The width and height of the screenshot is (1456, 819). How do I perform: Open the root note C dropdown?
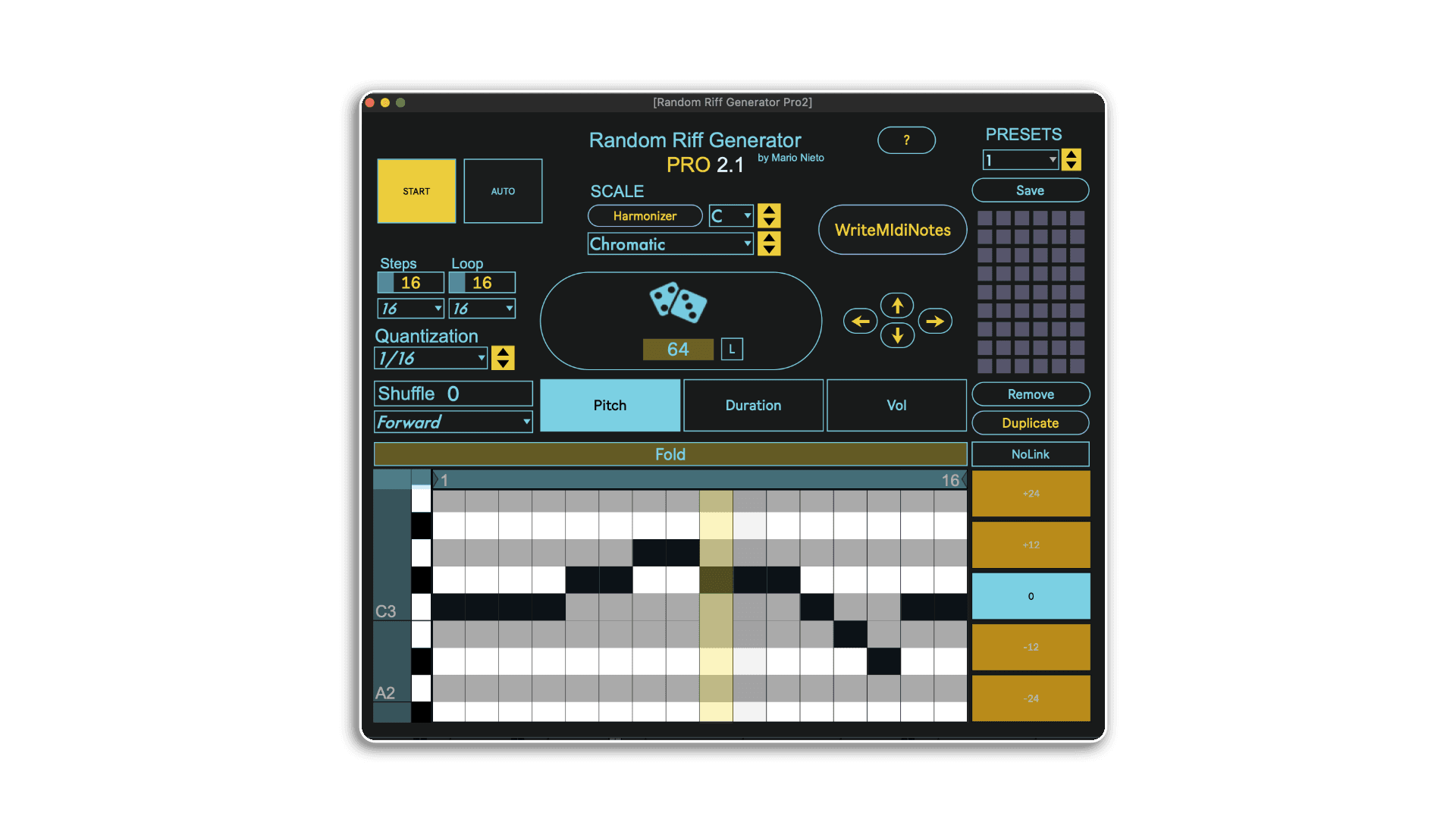tap(731, 216)
